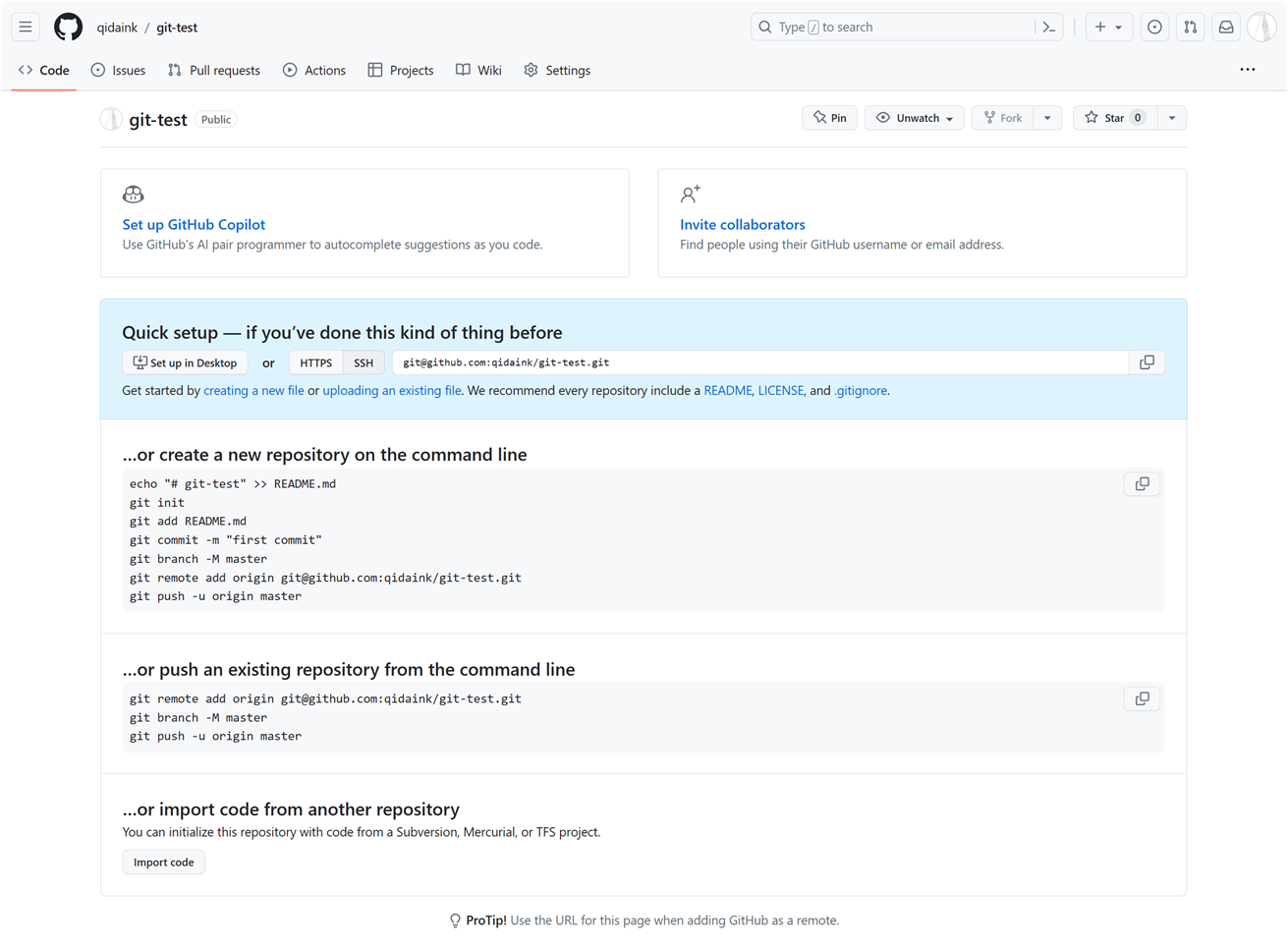Open the Settings tab
The height and width of the screenshot is (945, 1288).
pos(557,71)
